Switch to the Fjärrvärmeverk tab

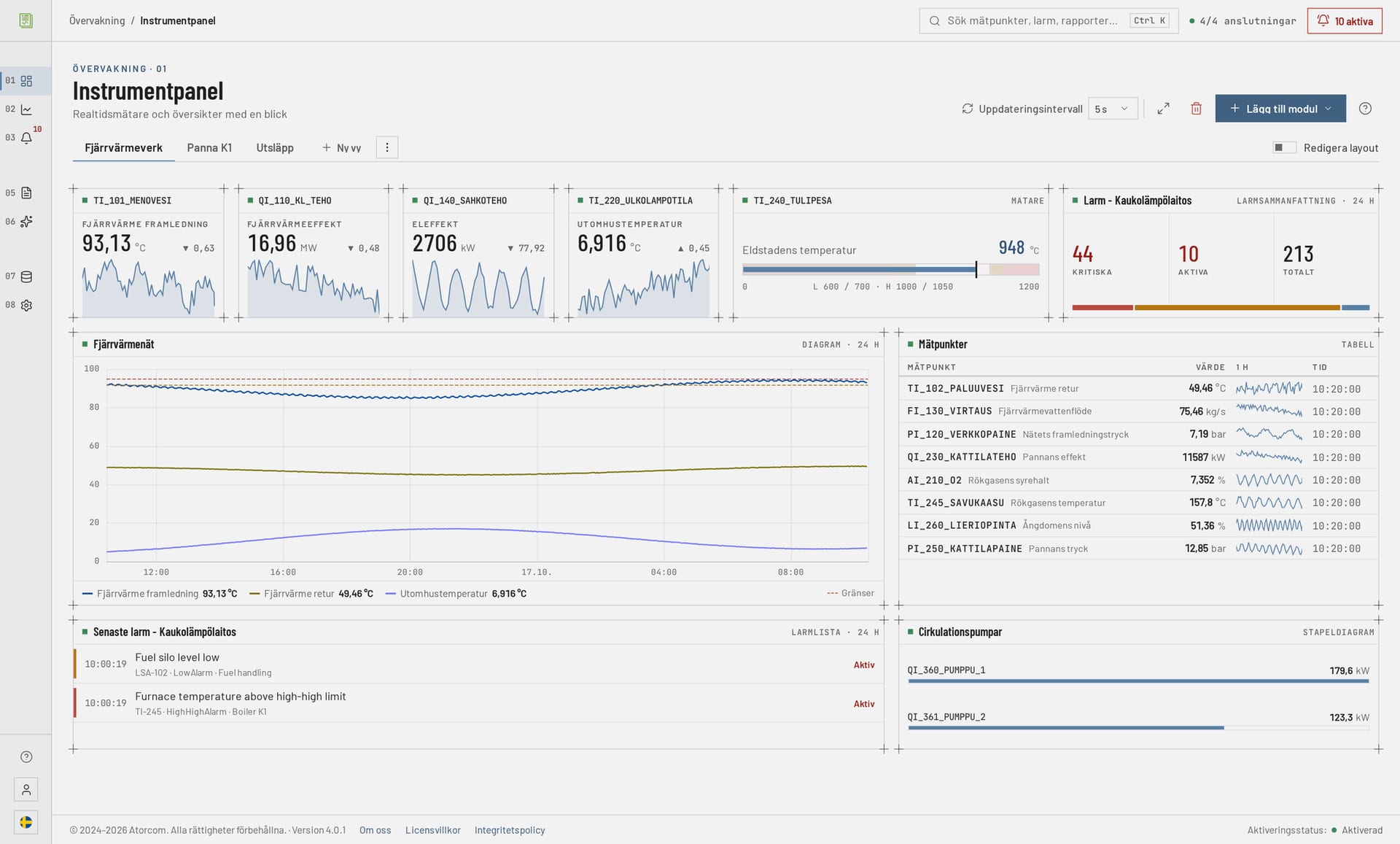tap(123, 148)
